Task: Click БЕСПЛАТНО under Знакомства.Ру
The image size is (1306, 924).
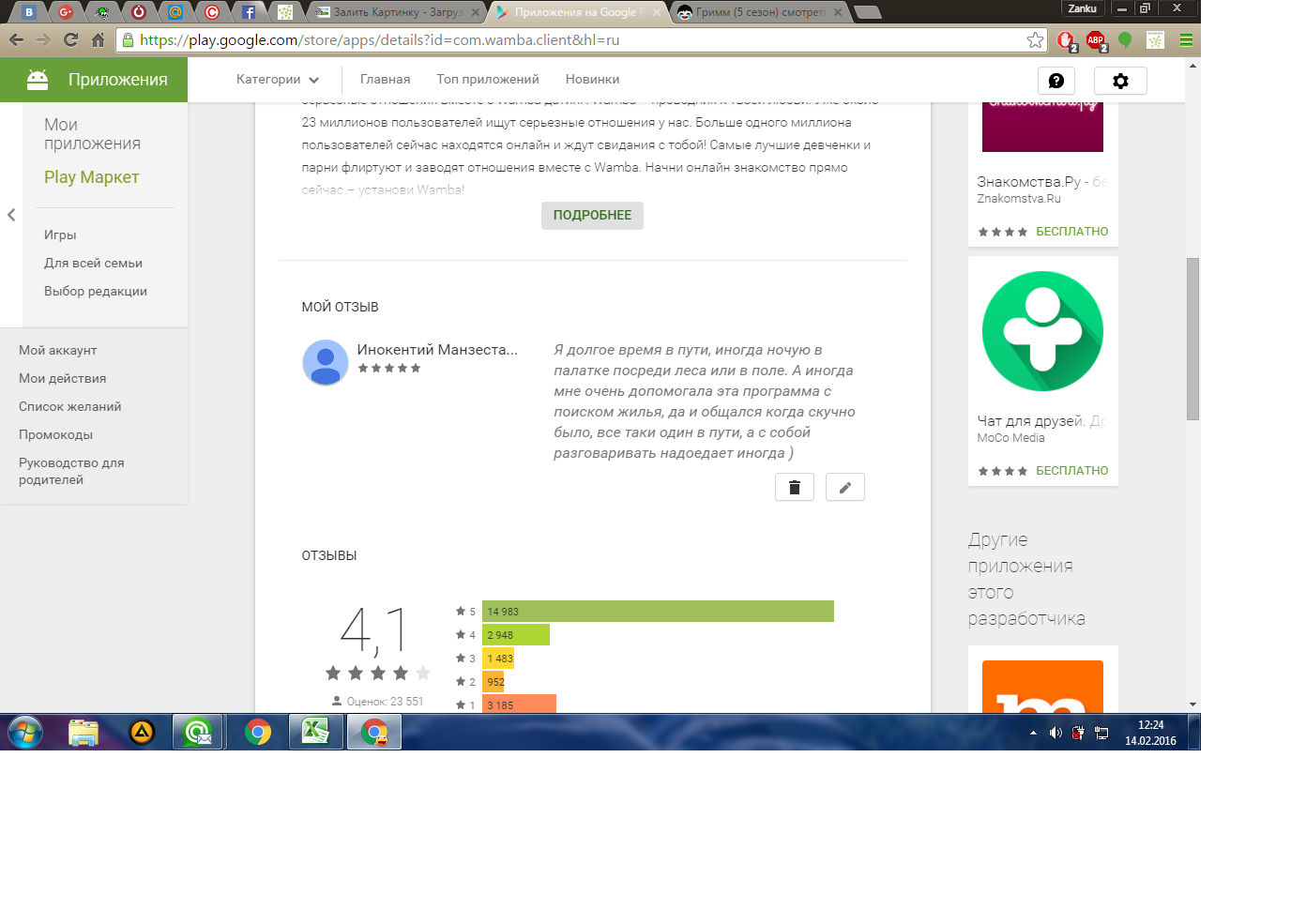Action: (x=1072, y=232)
